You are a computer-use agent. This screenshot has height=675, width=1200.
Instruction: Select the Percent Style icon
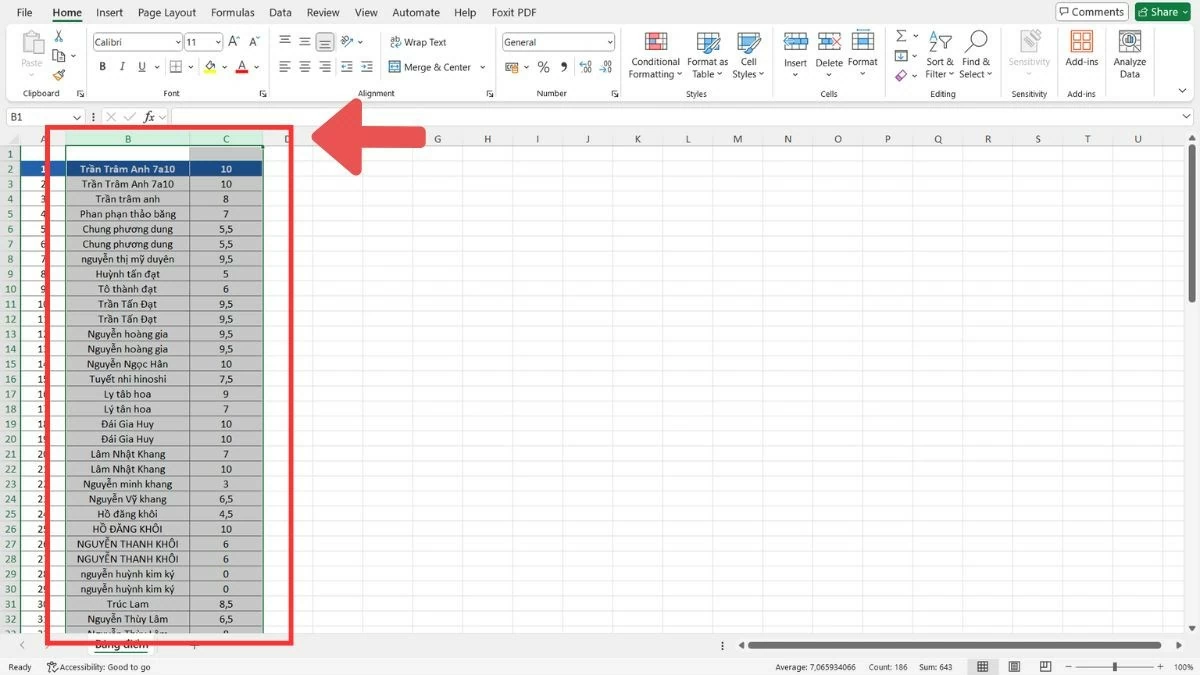(545, 67)
